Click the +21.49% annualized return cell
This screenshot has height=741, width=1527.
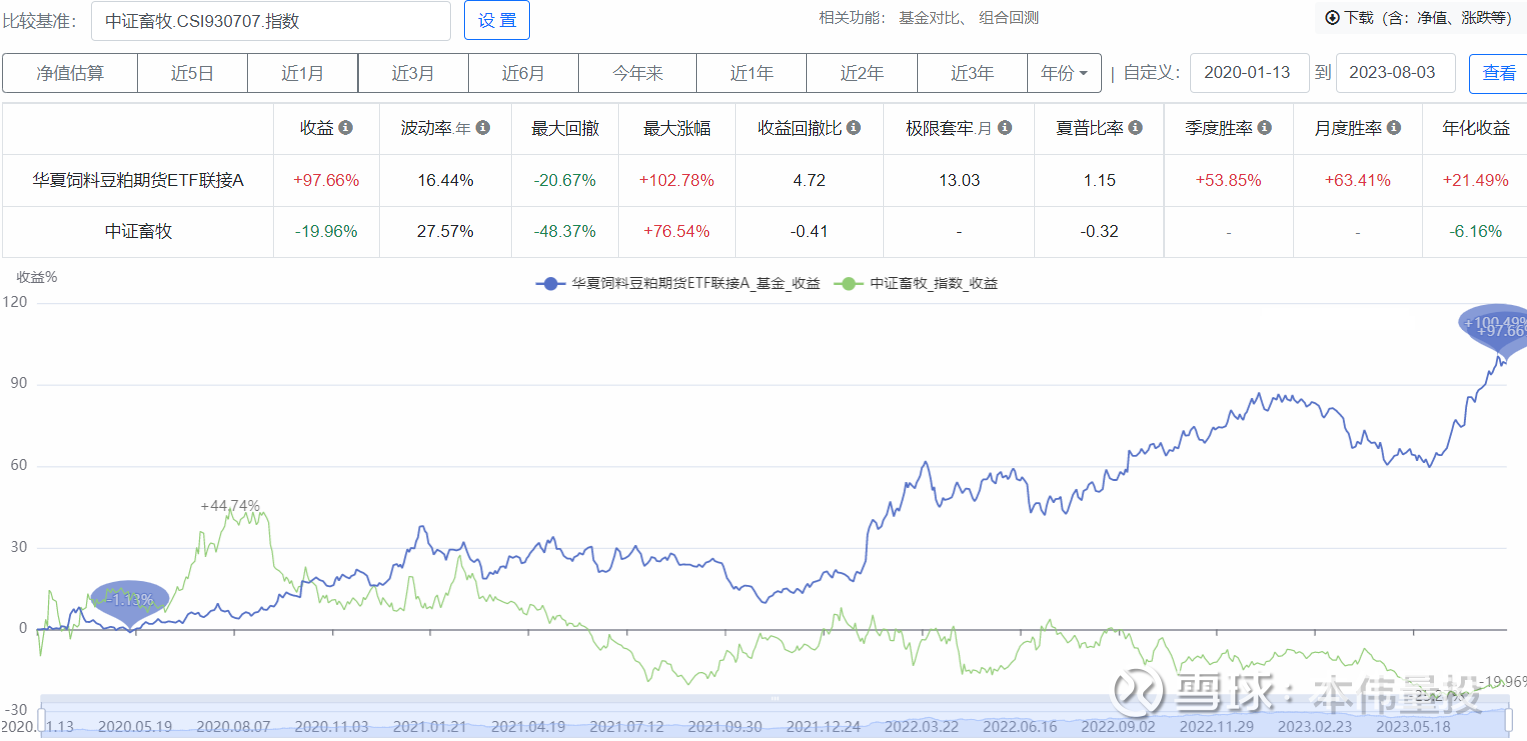point(1476,180)
